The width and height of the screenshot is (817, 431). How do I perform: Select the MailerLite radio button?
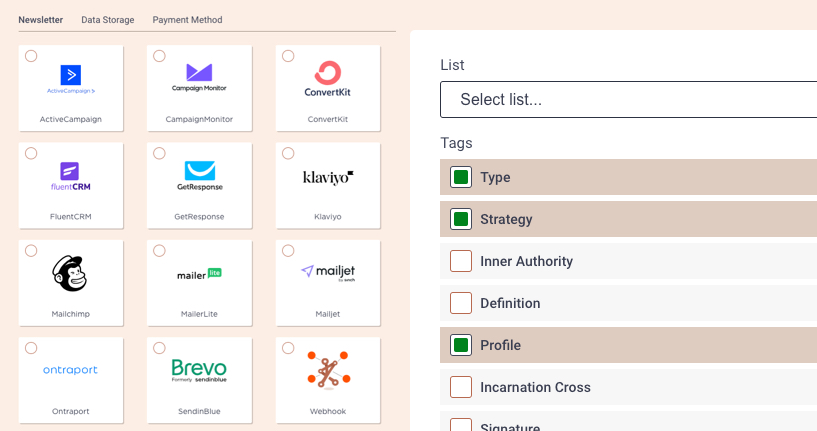[159, 251]
